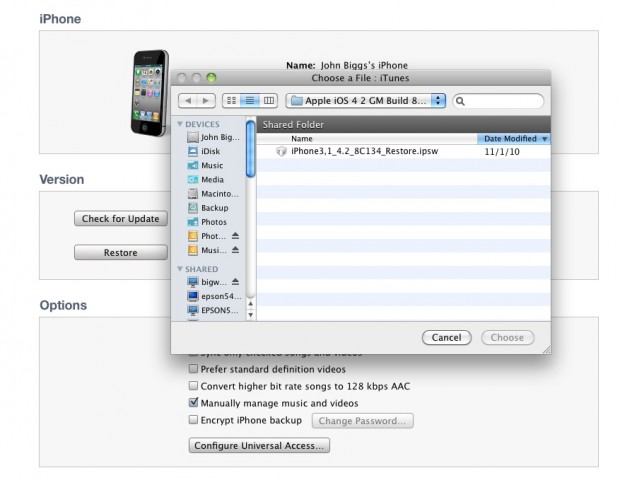
Task: Collapse the DEVICES section in sidebar
Action: click(180, 124)
